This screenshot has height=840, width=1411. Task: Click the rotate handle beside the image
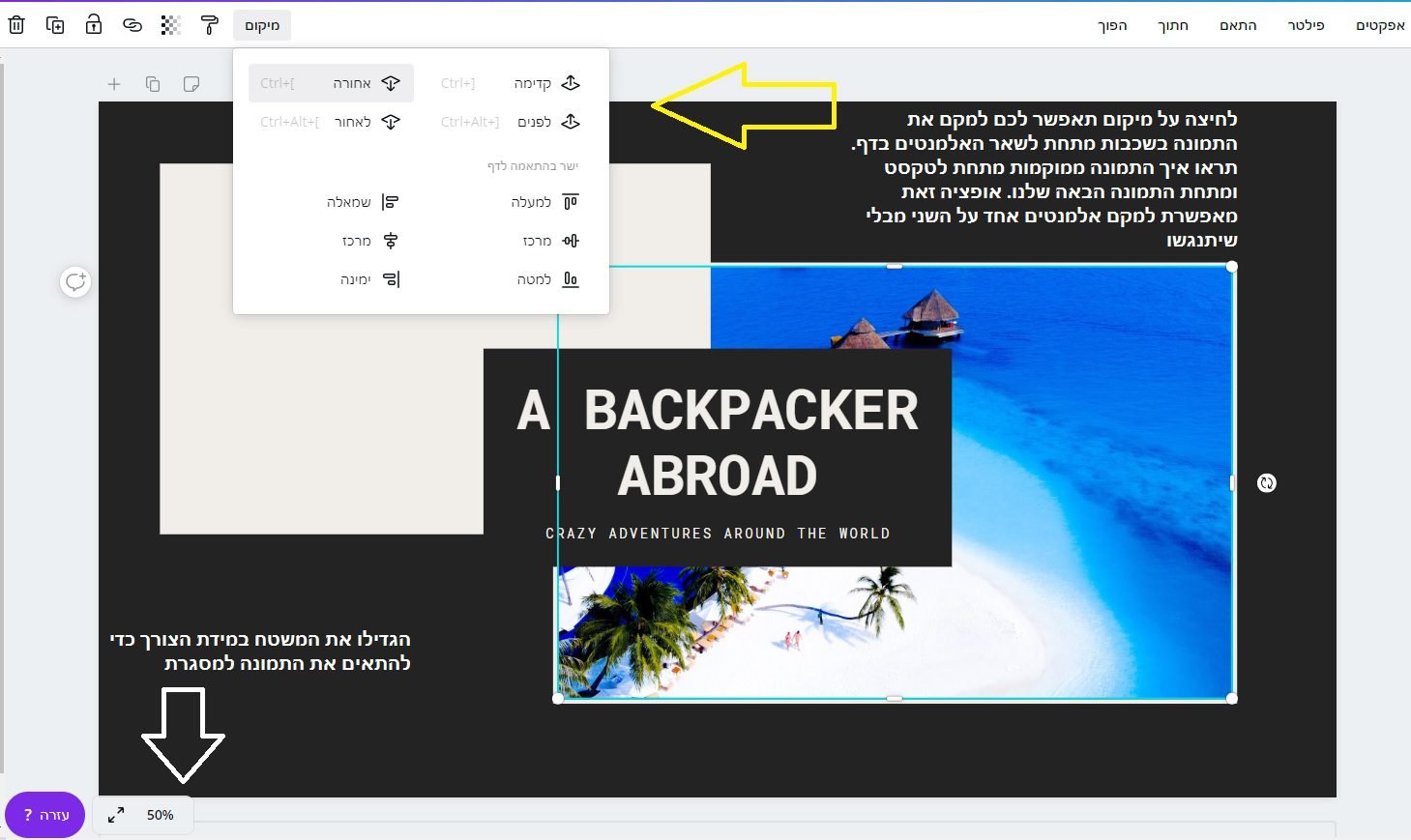pyautogui.click(x=1266, y=482)
